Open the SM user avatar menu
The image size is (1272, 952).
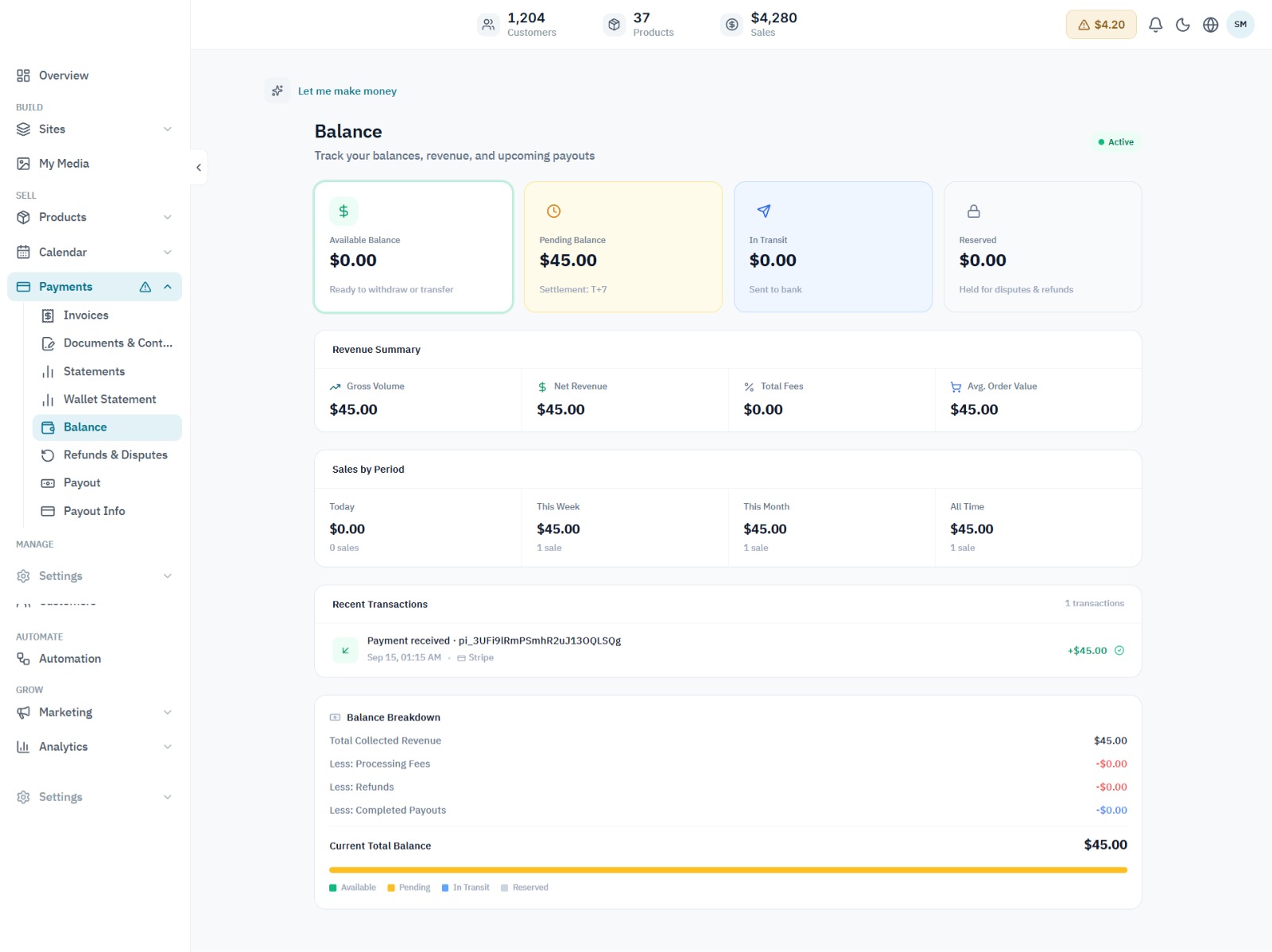(x=1240, y=25)
